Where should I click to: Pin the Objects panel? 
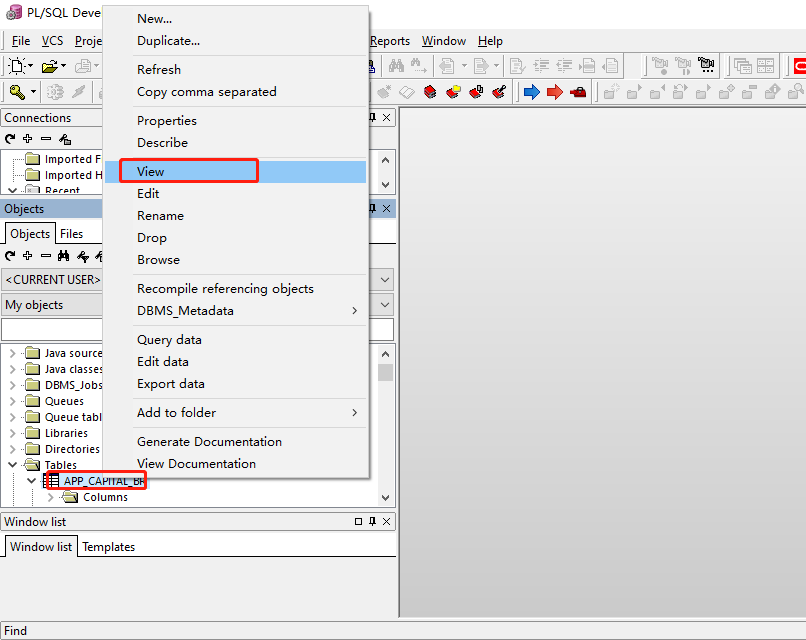(373, 208)
